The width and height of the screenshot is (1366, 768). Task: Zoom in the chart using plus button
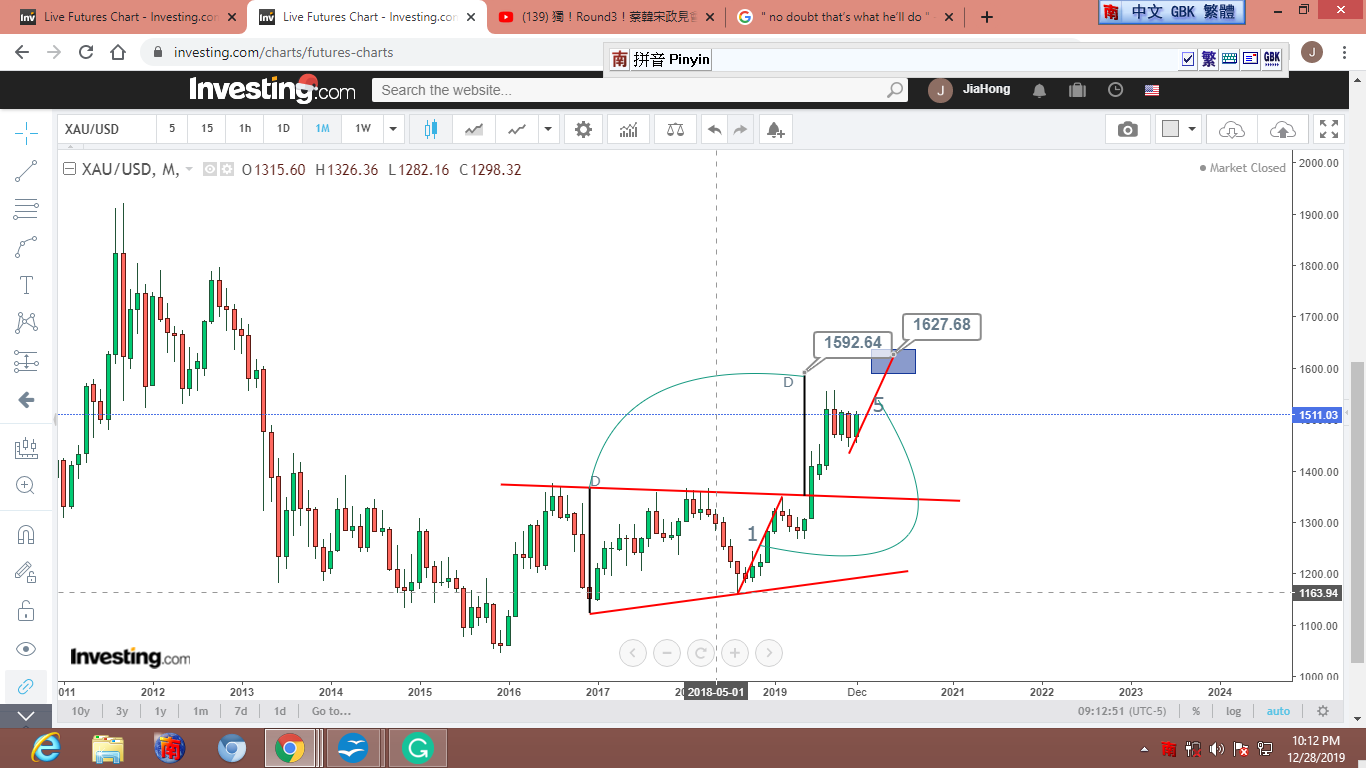pyautogui.click(x=735, y=654)
